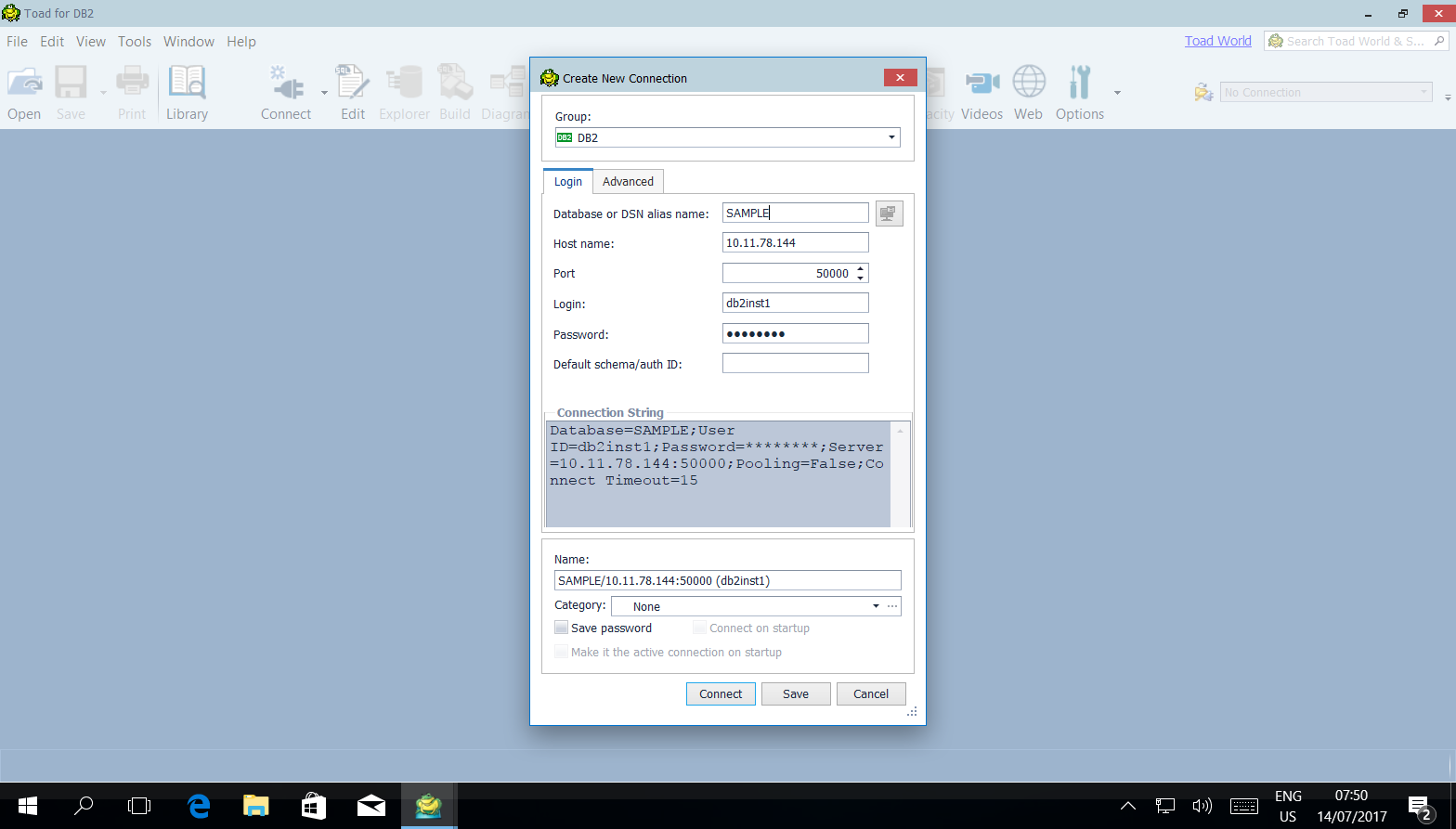Click the Connection String scrollbar
Image resolution: width=1456 pixels, height=829 pixels.
(900, 474)
